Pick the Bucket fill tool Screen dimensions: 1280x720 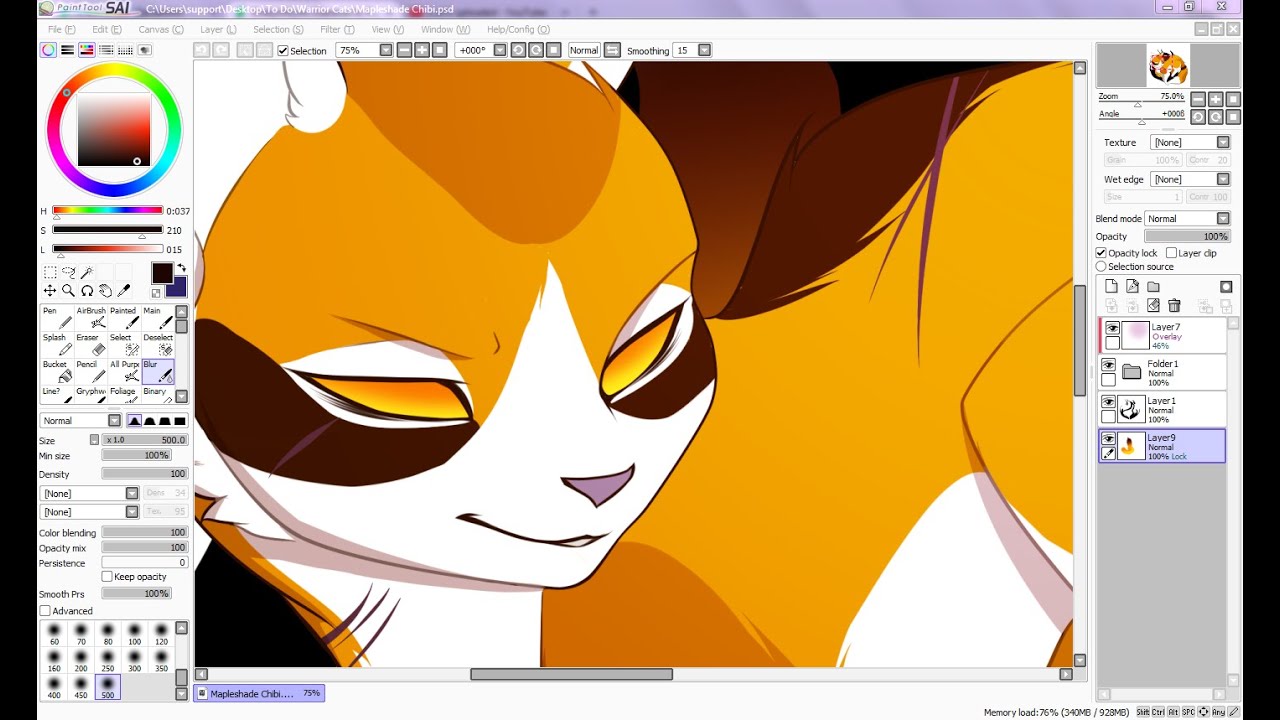click(57, 371)
